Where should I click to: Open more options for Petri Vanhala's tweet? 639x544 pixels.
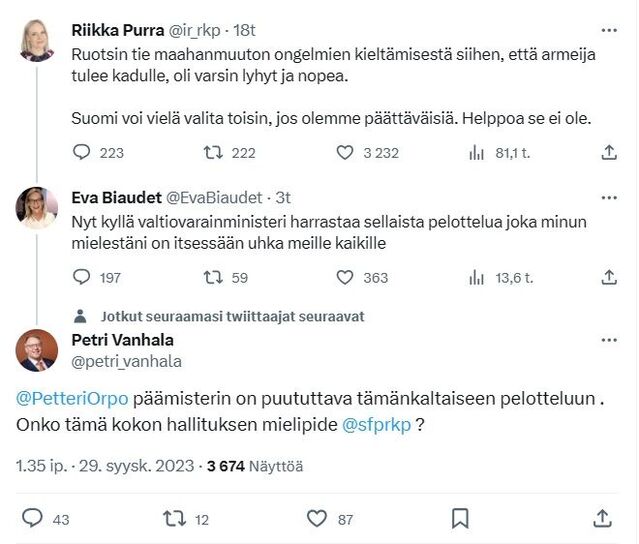point(608,341)
